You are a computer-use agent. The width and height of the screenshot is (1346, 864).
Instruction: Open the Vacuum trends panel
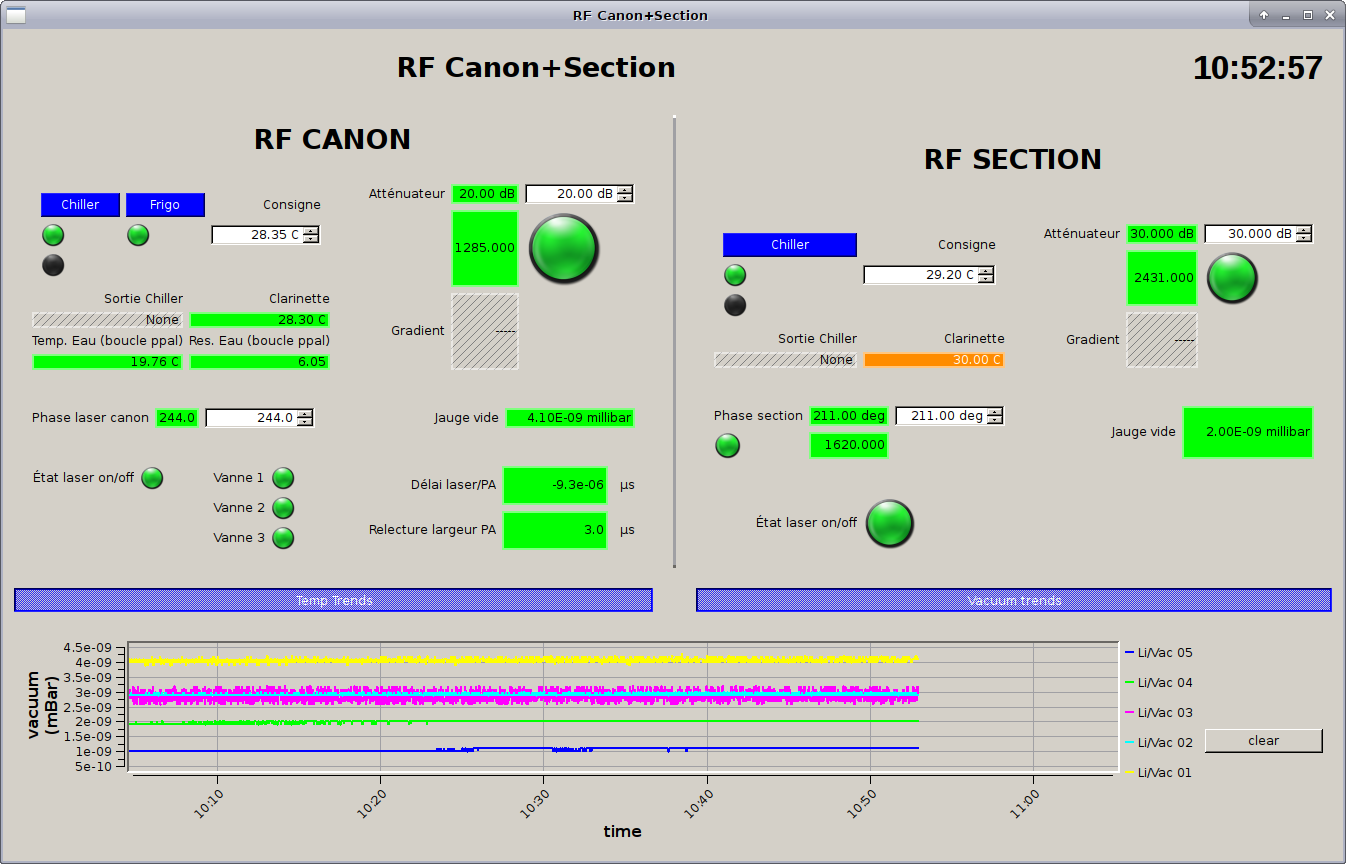[x=1013, y=600]
